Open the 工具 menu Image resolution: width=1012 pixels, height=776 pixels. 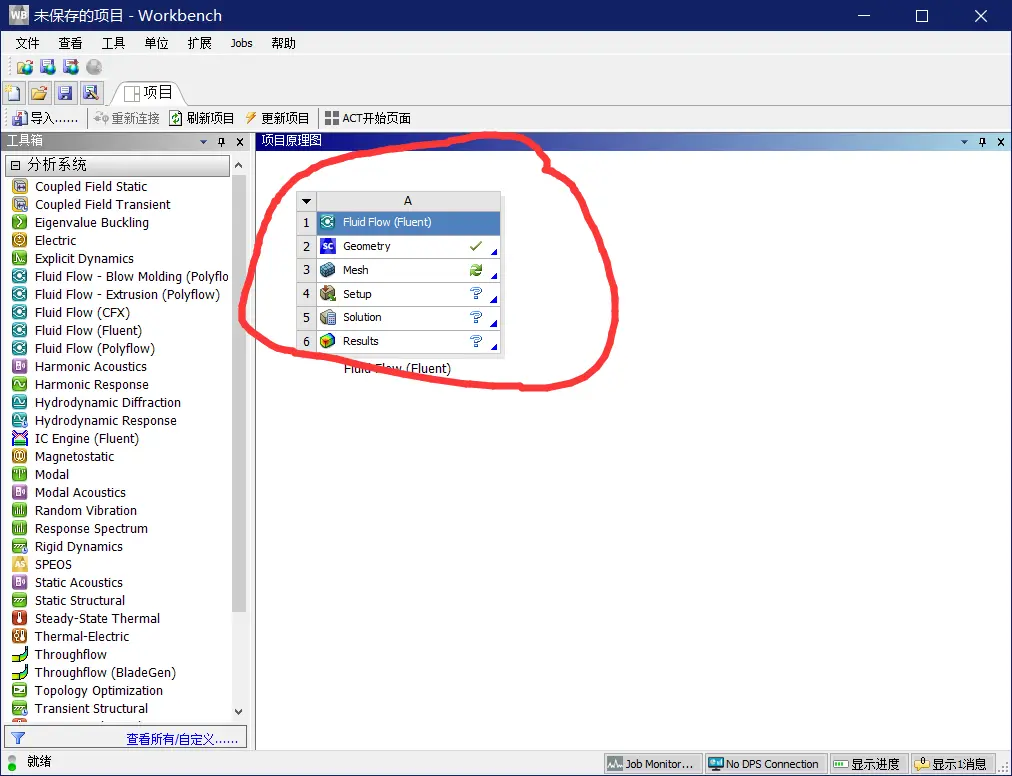[x=113, y=43]
